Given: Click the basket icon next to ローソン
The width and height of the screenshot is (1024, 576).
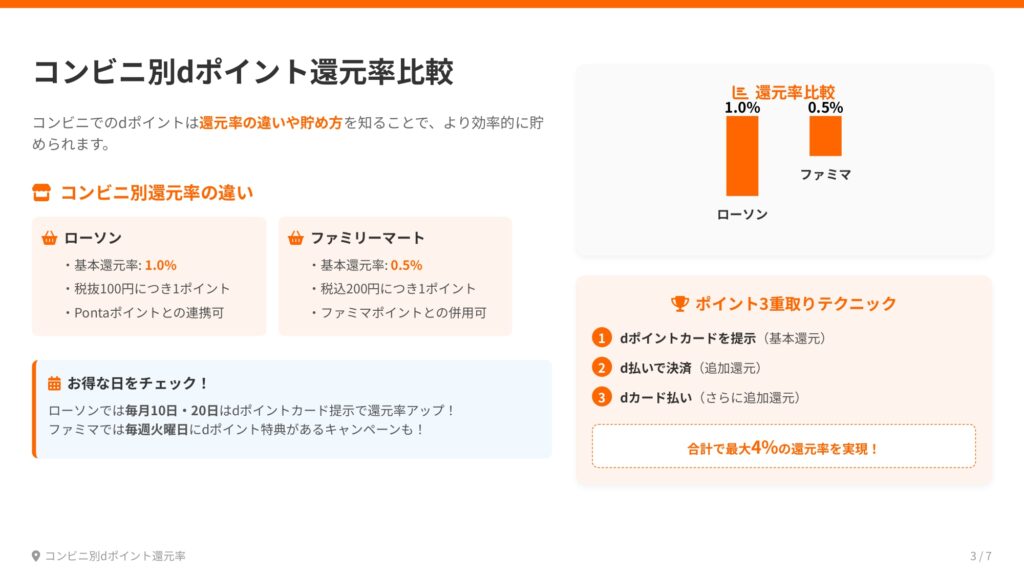Looking at the screenshot, I should pyautogui.click(x=49, y=238).
